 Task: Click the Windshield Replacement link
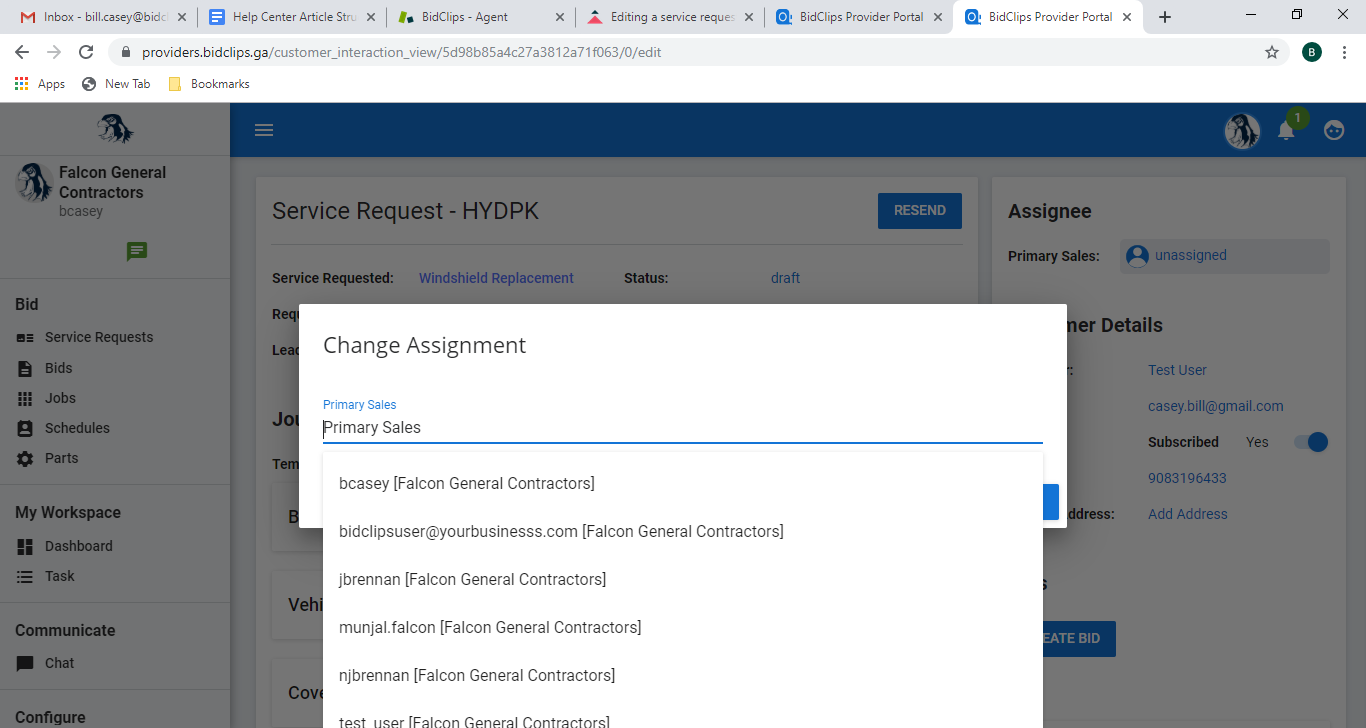coord(496,278)
